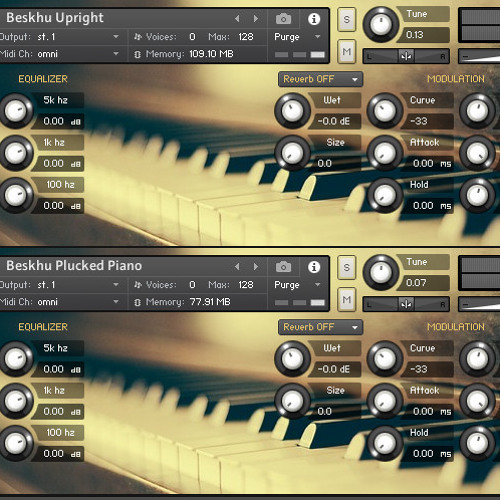This screenshot has height=500, width=500.
Task: Click Max voices 128 on Beskhu Upright
Action: [246, 37]
